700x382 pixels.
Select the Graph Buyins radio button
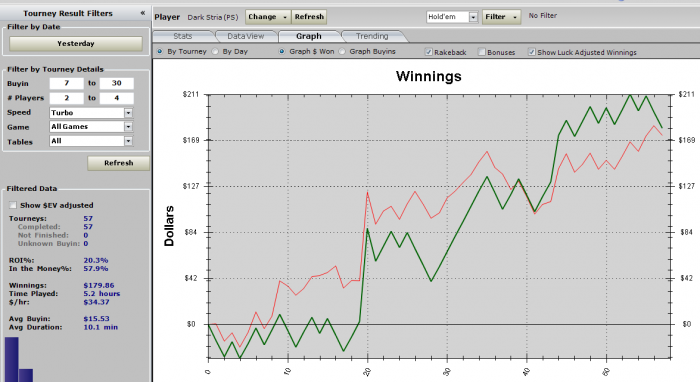[342, 52]
